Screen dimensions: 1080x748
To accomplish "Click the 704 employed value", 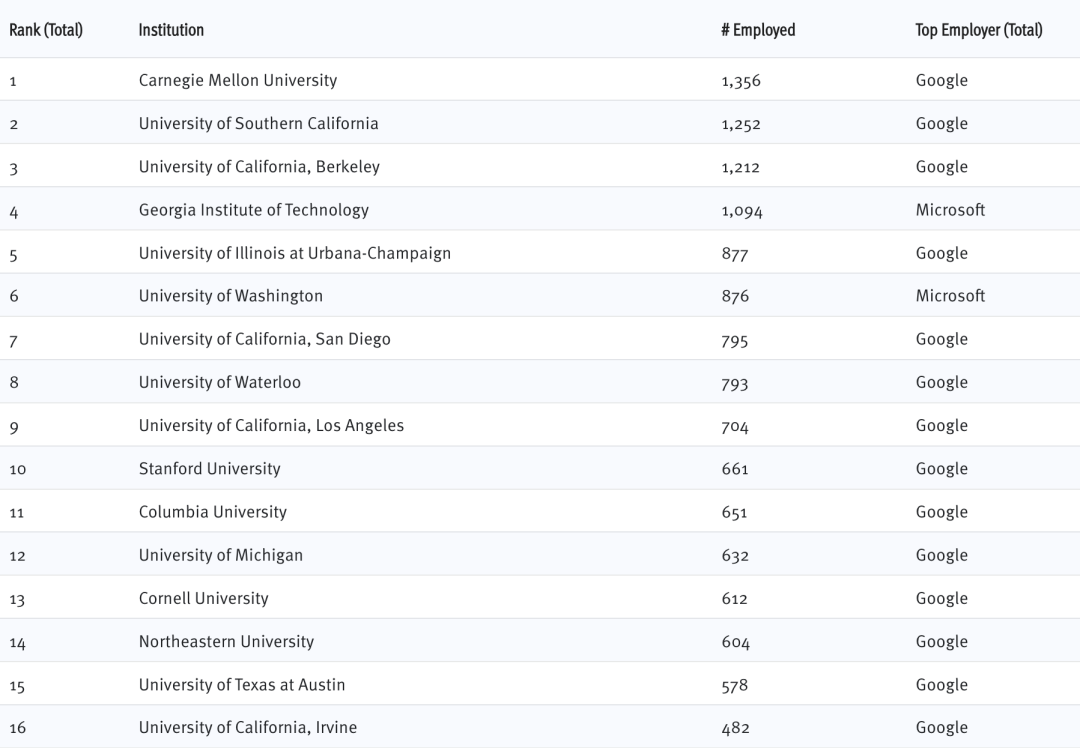I will (x=735, y=427).
